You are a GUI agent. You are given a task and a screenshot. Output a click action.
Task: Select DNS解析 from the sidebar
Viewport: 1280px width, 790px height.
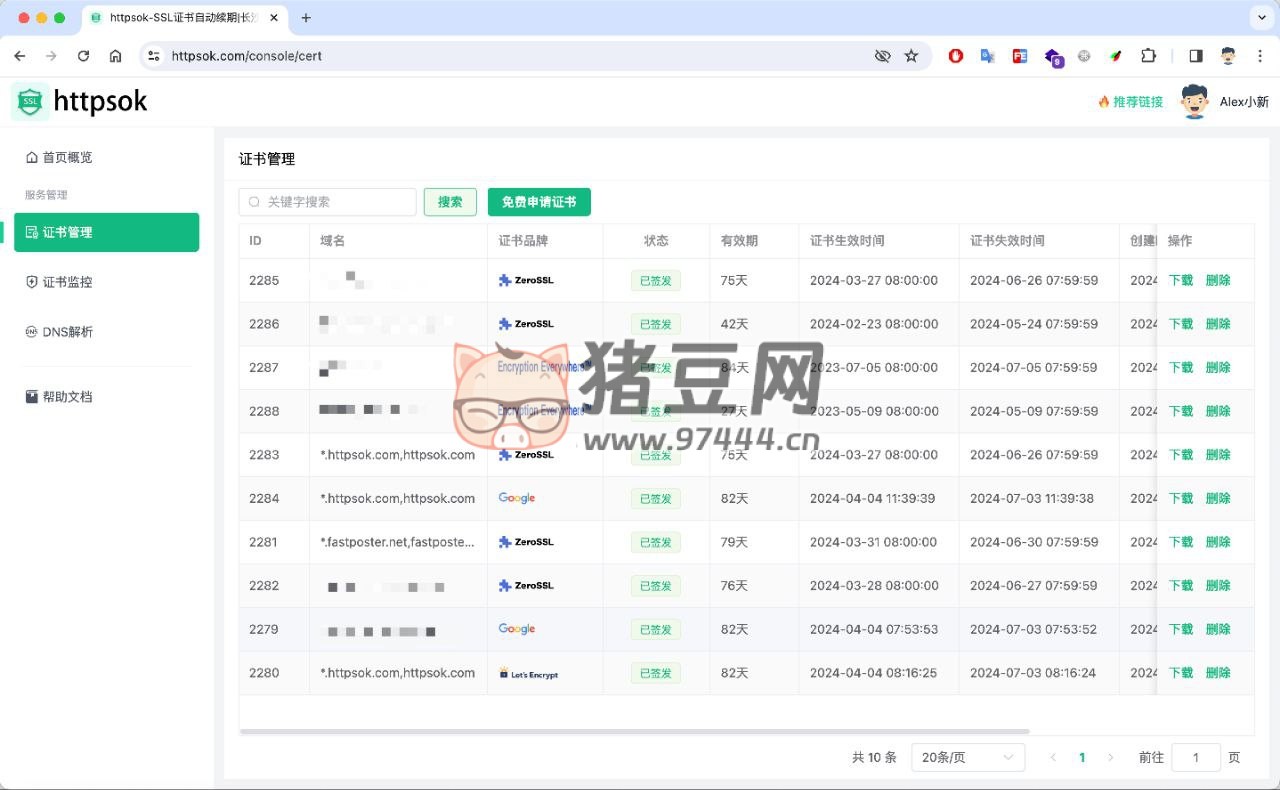[x=67, y=332]
